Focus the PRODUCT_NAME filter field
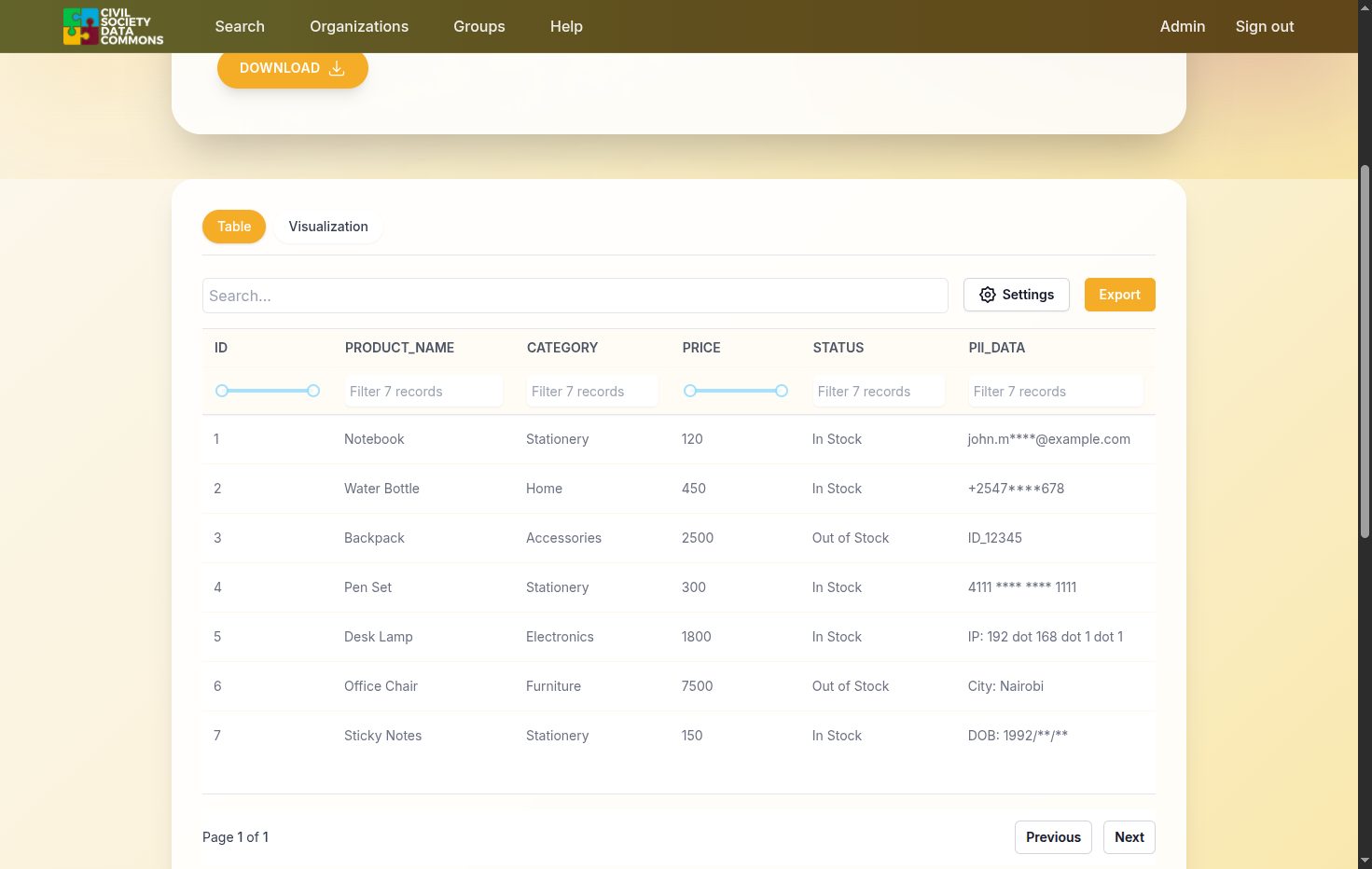Viewport: 1372px width, 869px height. pos(423,392)
